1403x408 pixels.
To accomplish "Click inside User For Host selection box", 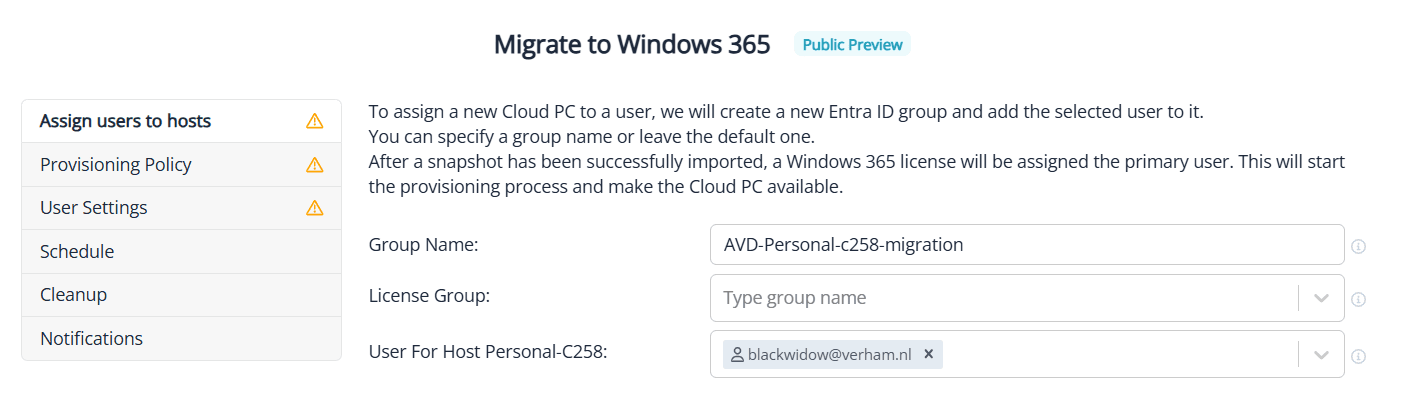I will 1116,355.
